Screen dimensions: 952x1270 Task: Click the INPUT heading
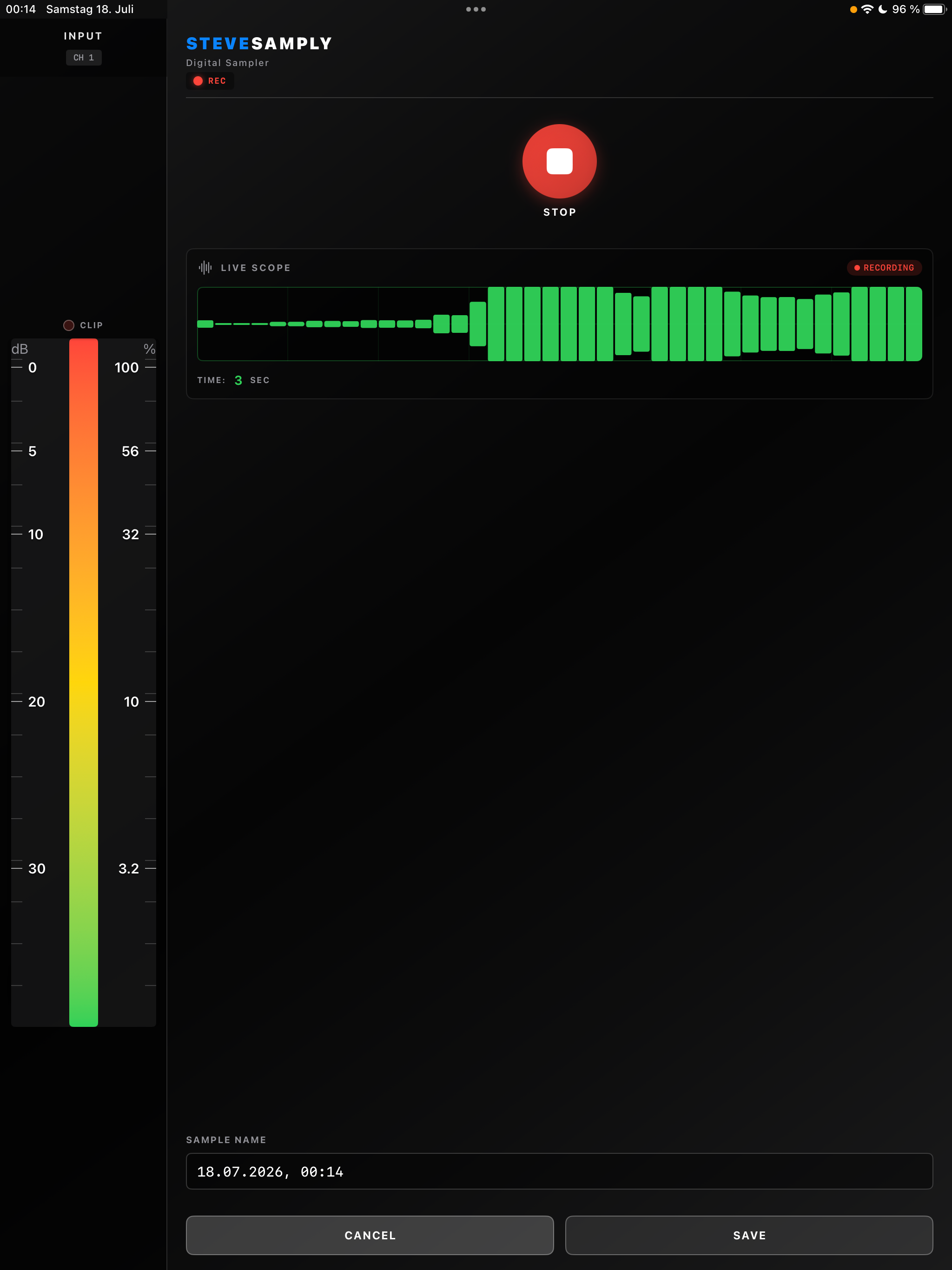click(83, 36)
